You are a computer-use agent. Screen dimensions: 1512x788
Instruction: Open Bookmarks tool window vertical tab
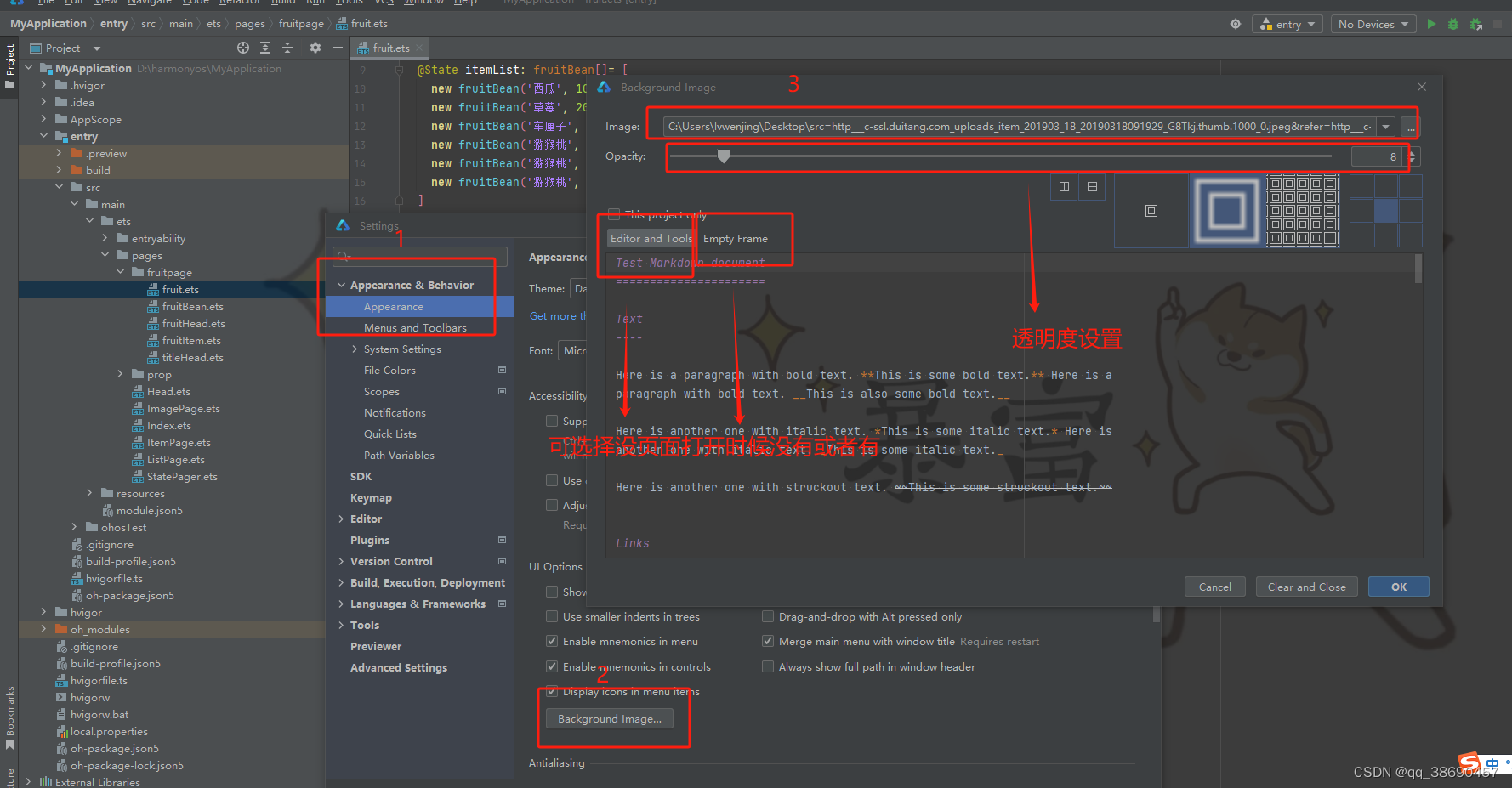[10, 717]
